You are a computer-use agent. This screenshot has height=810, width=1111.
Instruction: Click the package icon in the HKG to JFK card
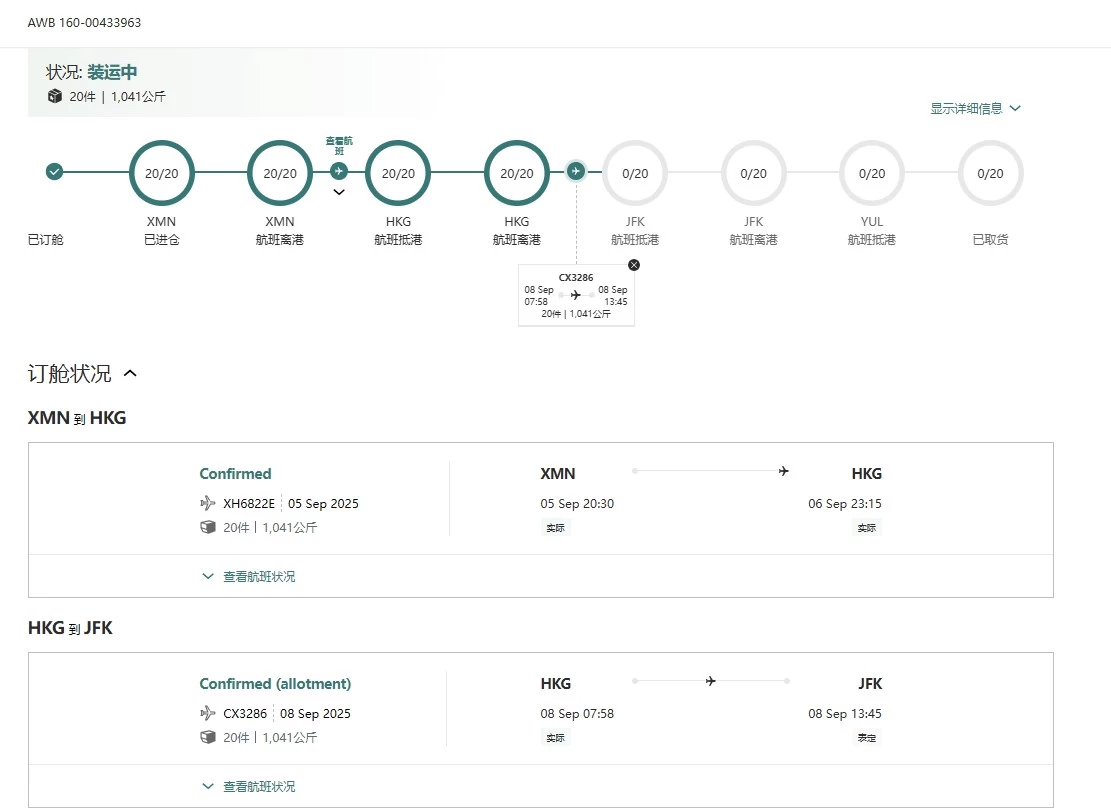coord(208,737)
